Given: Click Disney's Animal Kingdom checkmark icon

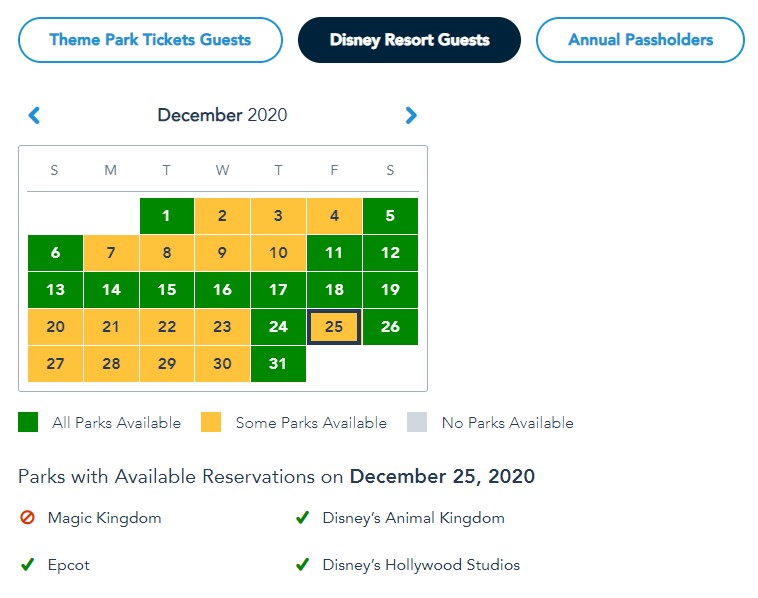Looking at the screenshot, I should coord(302,518).
